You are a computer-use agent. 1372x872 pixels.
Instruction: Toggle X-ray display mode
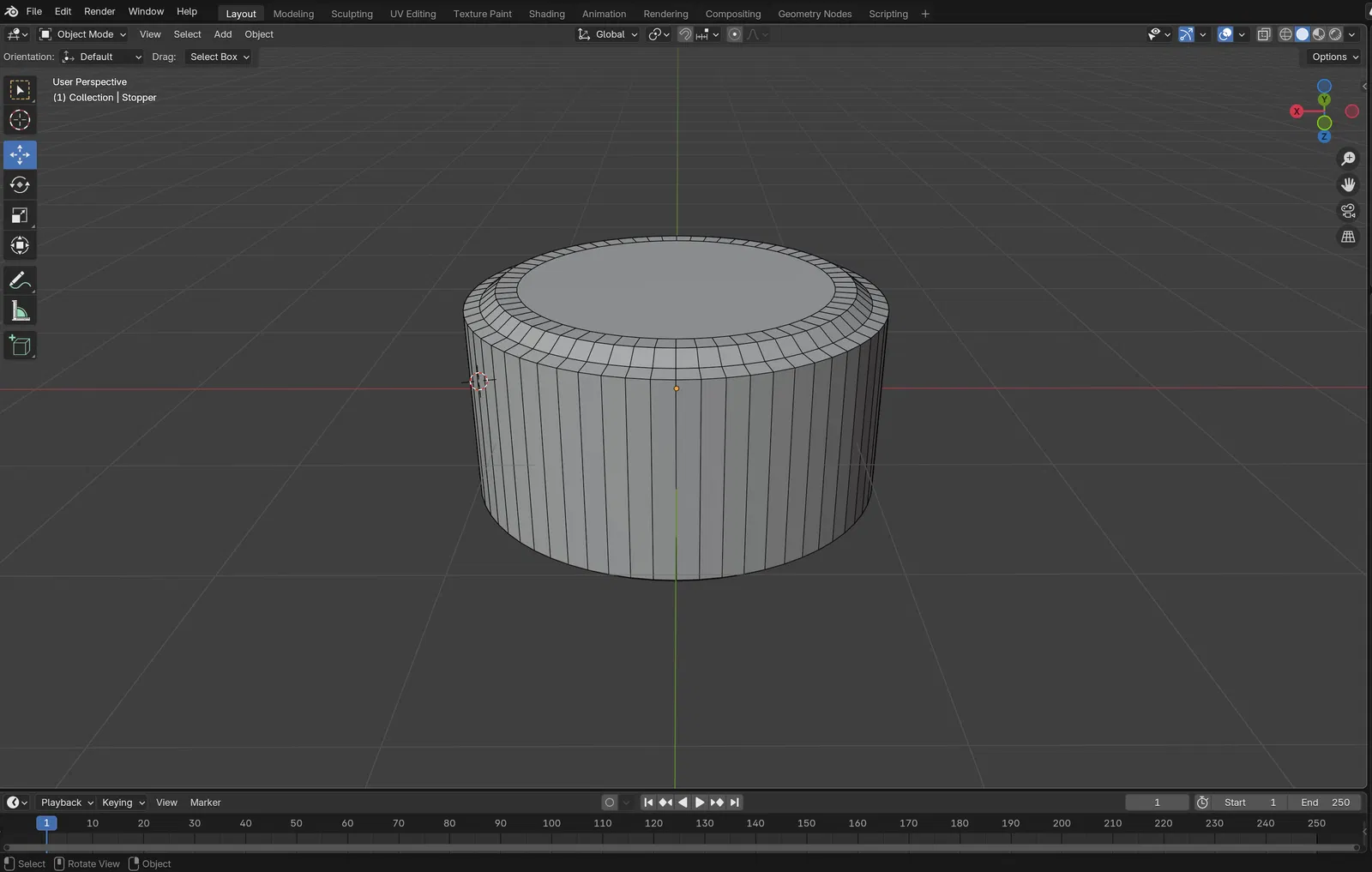click(x=1263, y=34)
